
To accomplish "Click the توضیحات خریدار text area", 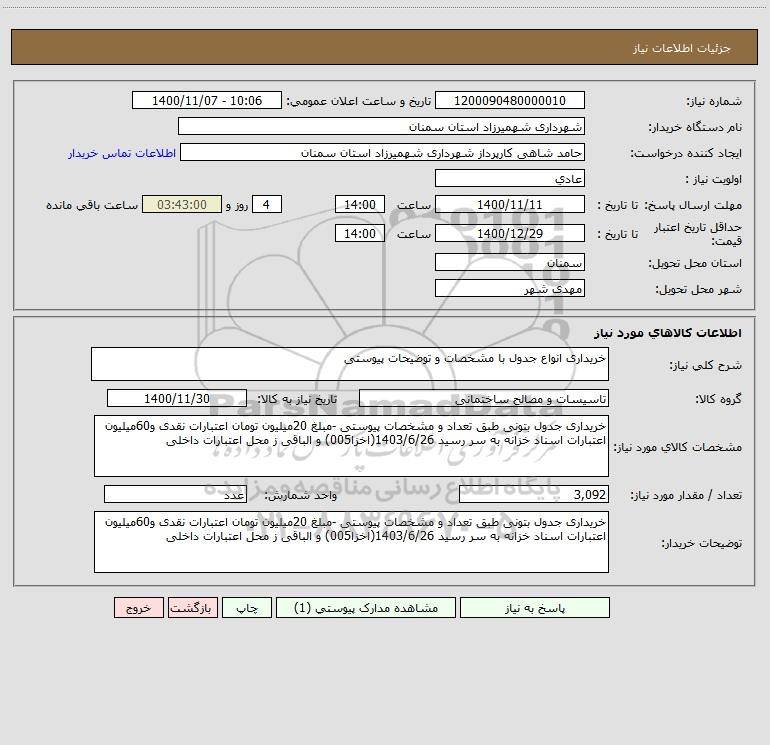I will (351, 542).
